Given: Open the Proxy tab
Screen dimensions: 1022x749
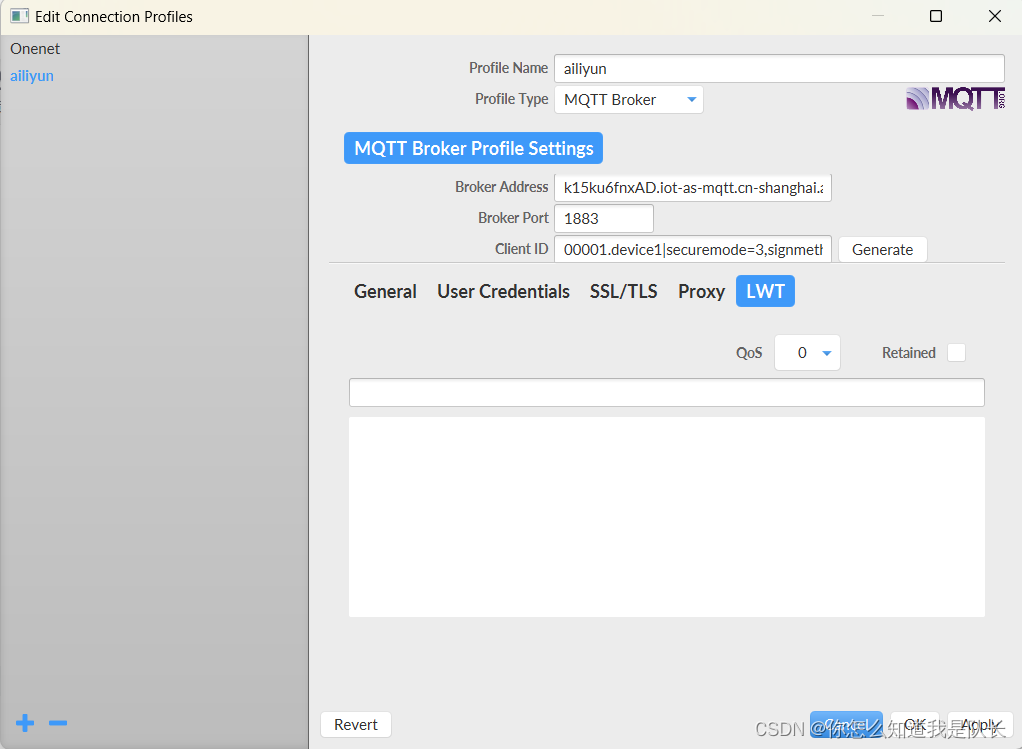Looking at the screenshot, I should 701,291.
